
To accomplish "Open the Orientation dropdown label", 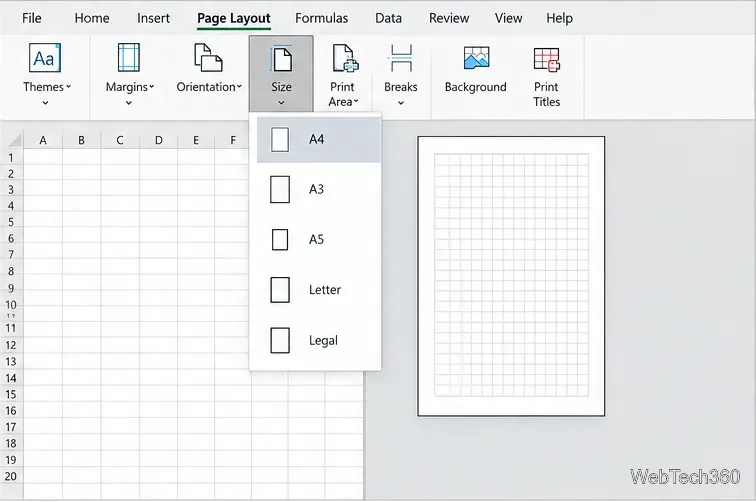I will (x=209, y=87).
